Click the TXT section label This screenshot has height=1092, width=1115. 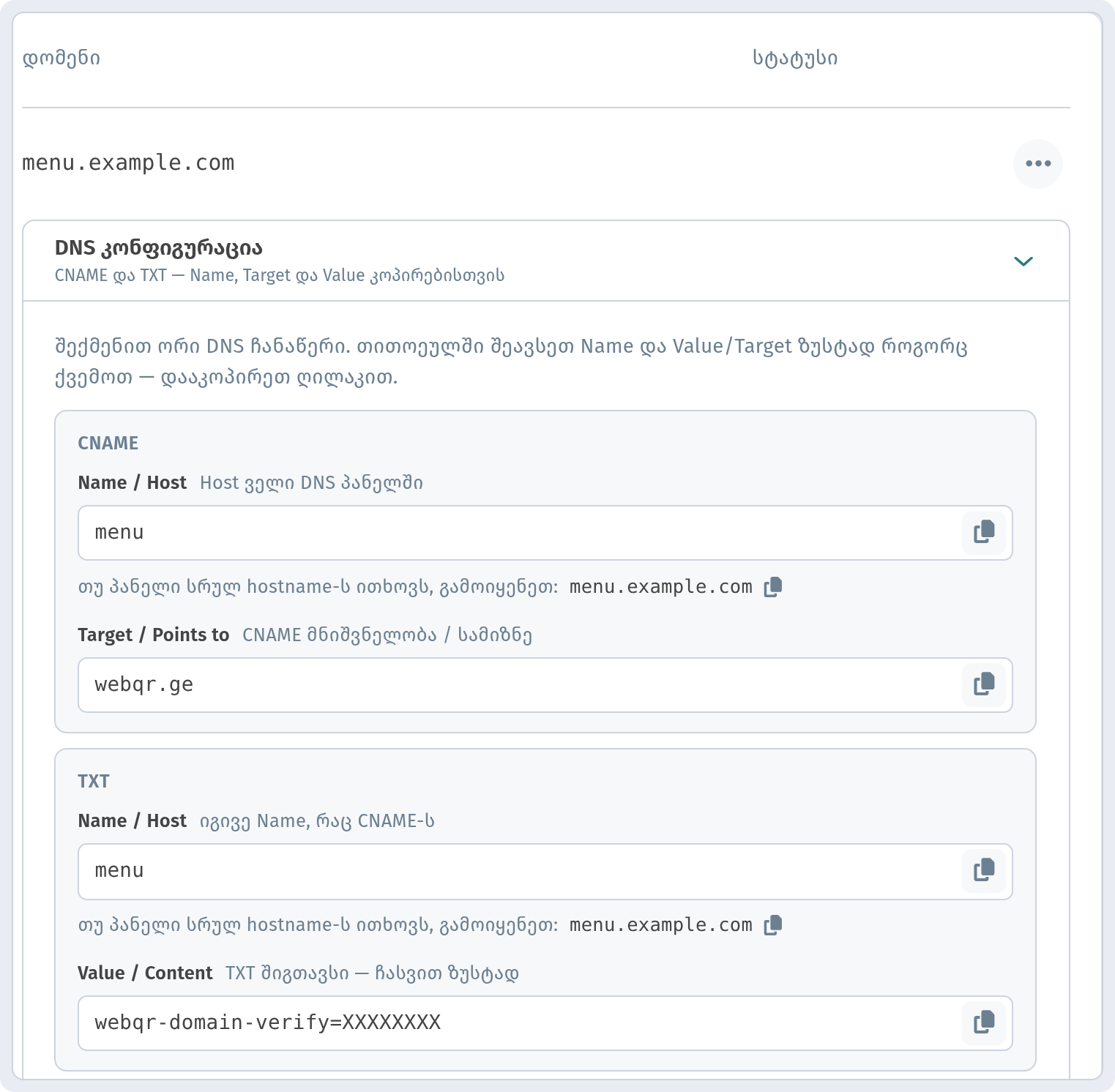click(94, 782)
